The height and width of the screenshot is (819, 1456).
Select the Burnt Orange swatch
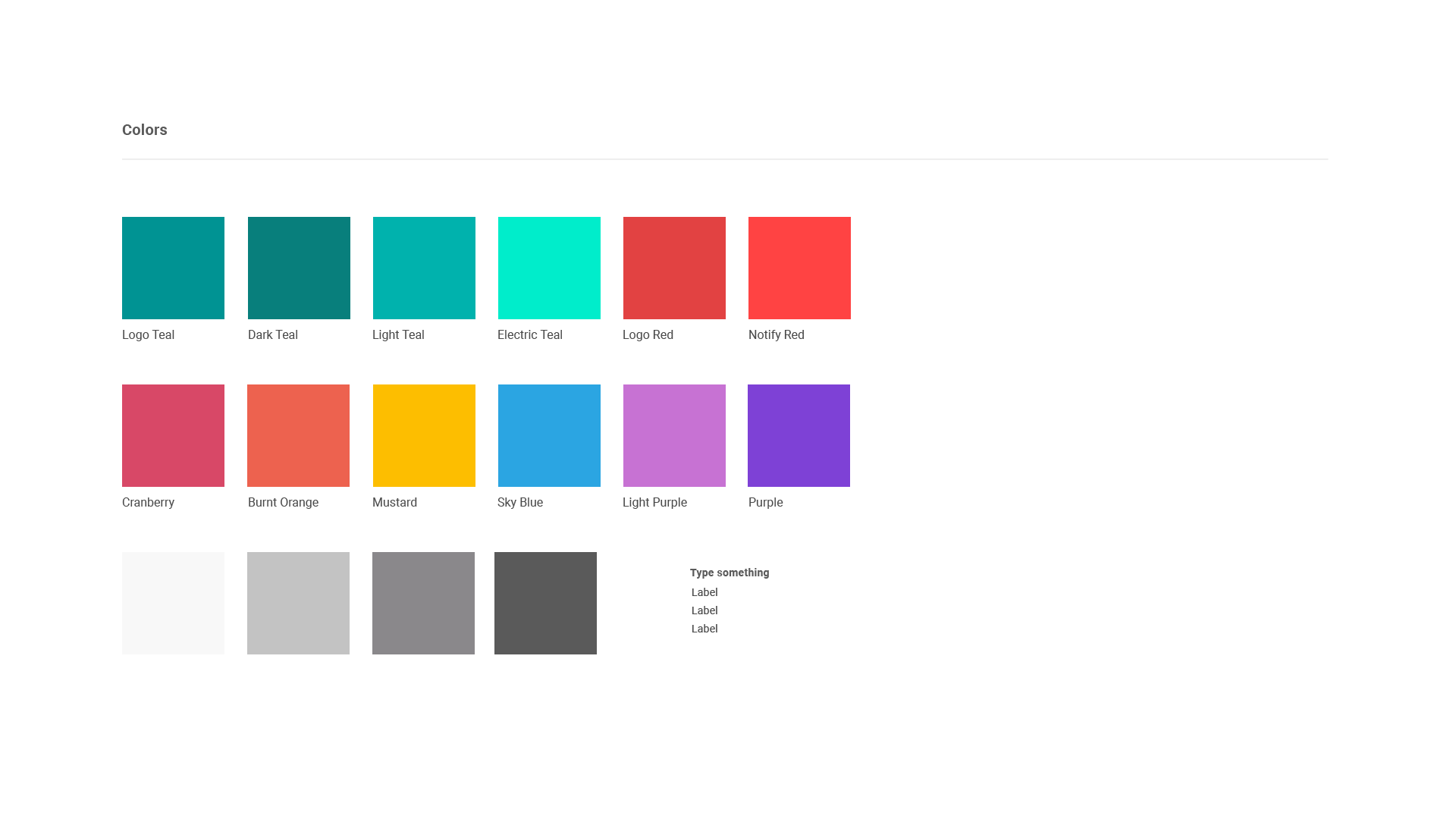(x=298, y=435)
